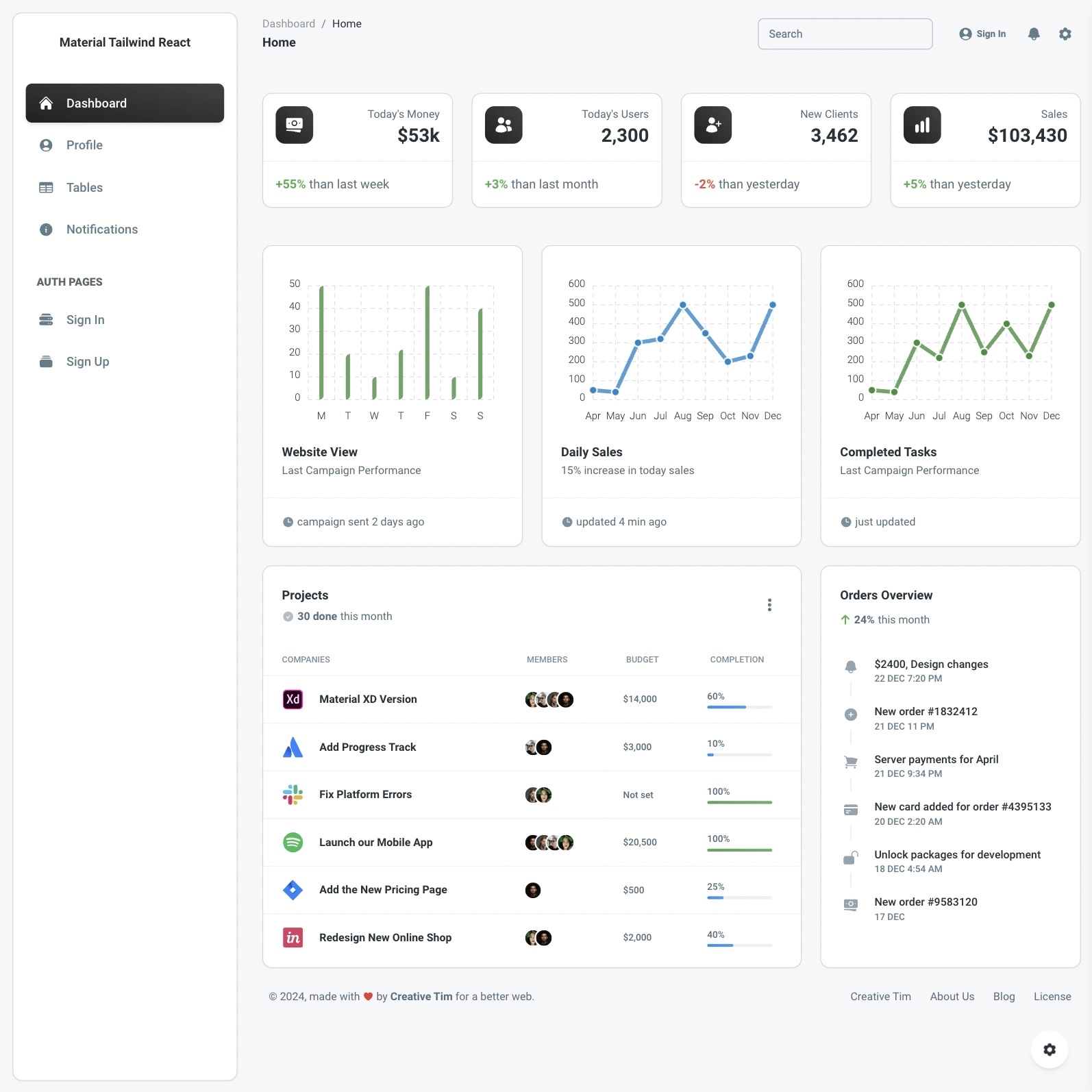
Task: Click Fix Platform Errors project name
Action: click(365, 795)
